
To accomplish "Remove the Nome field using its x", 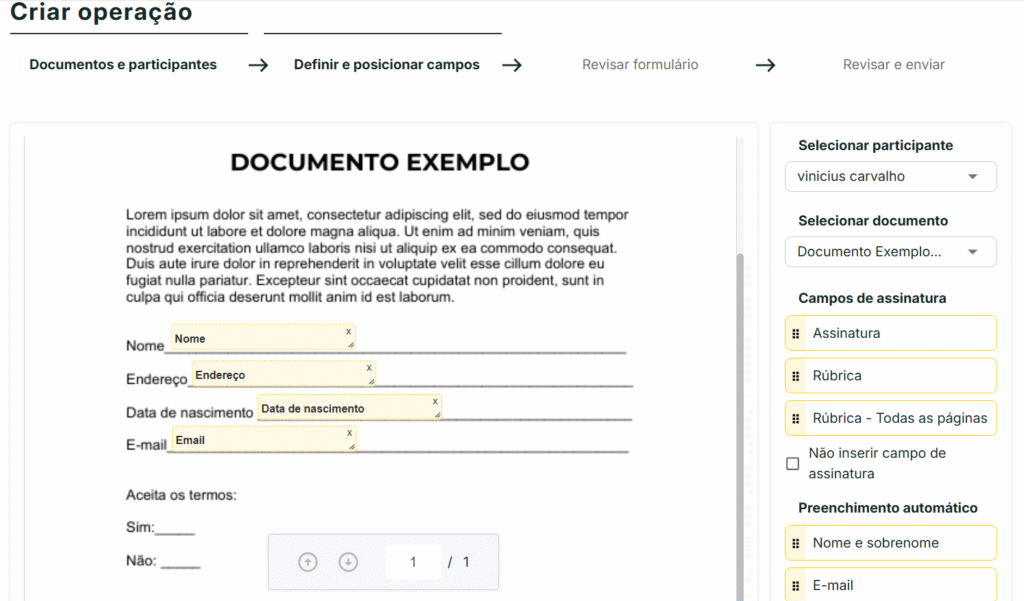I will tap(349, 331).
